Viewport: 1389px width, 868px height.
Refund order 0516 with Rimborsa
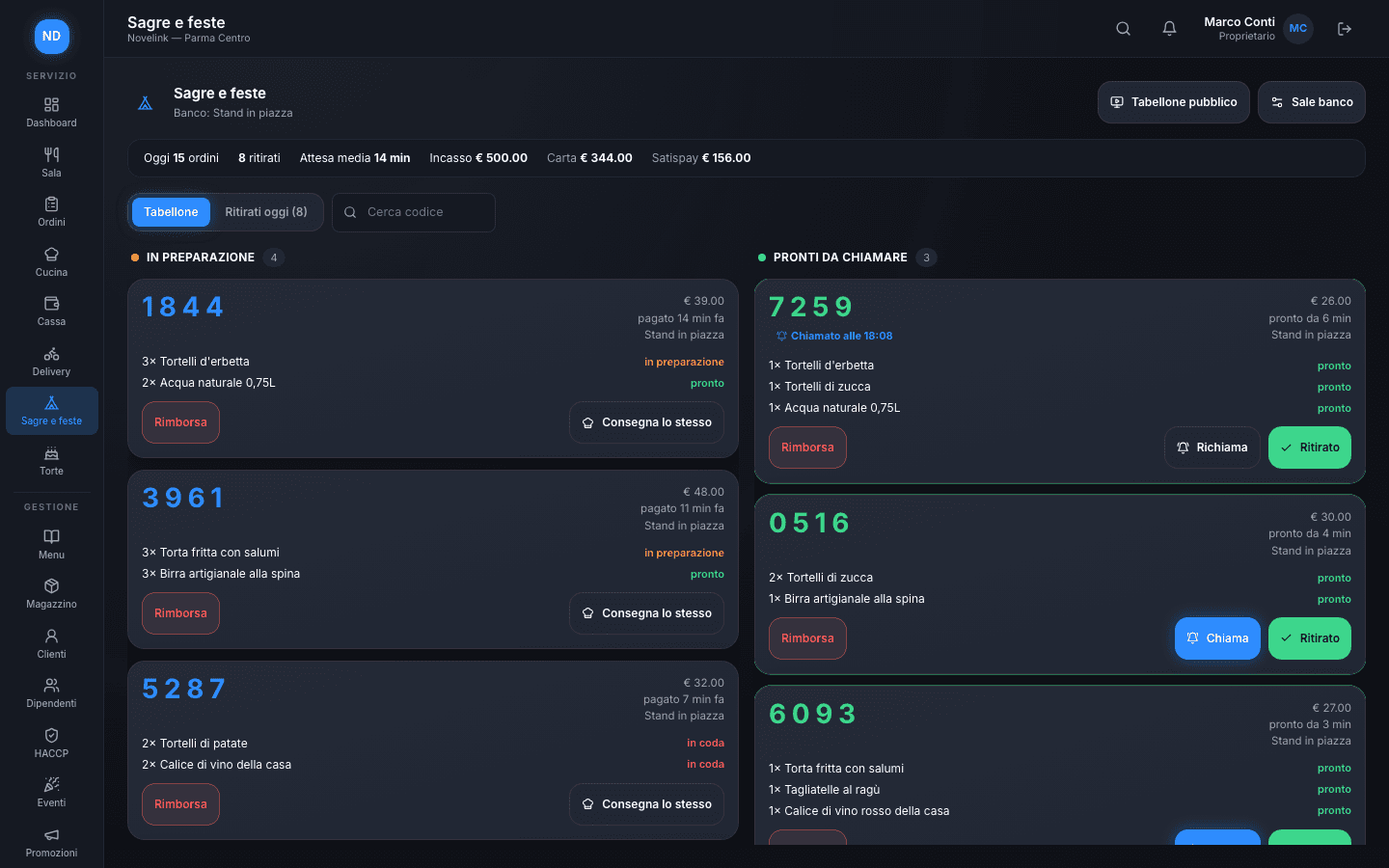click(807, 638)
